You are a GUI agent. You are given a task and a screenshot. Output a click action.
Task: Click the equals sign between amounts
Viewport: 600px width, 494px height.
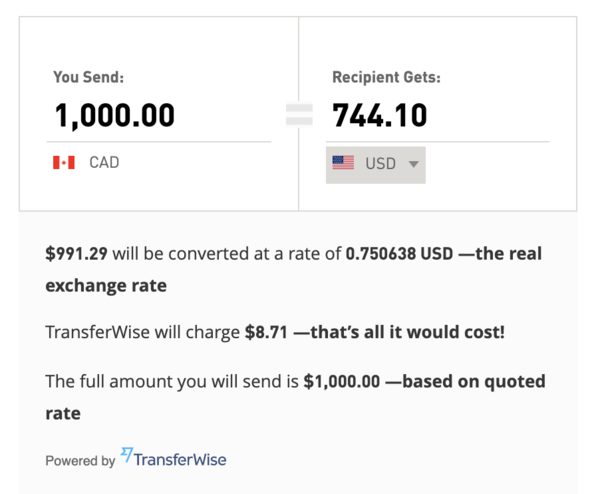coord(299,116)
